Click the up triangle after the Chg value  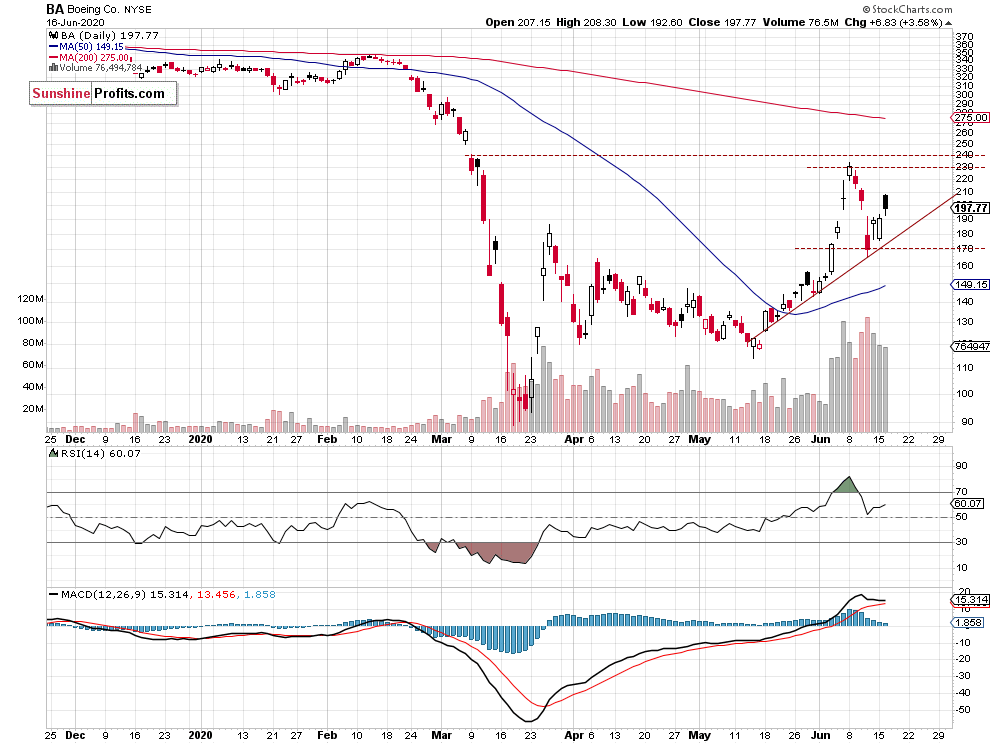click(x=948, y=23)
